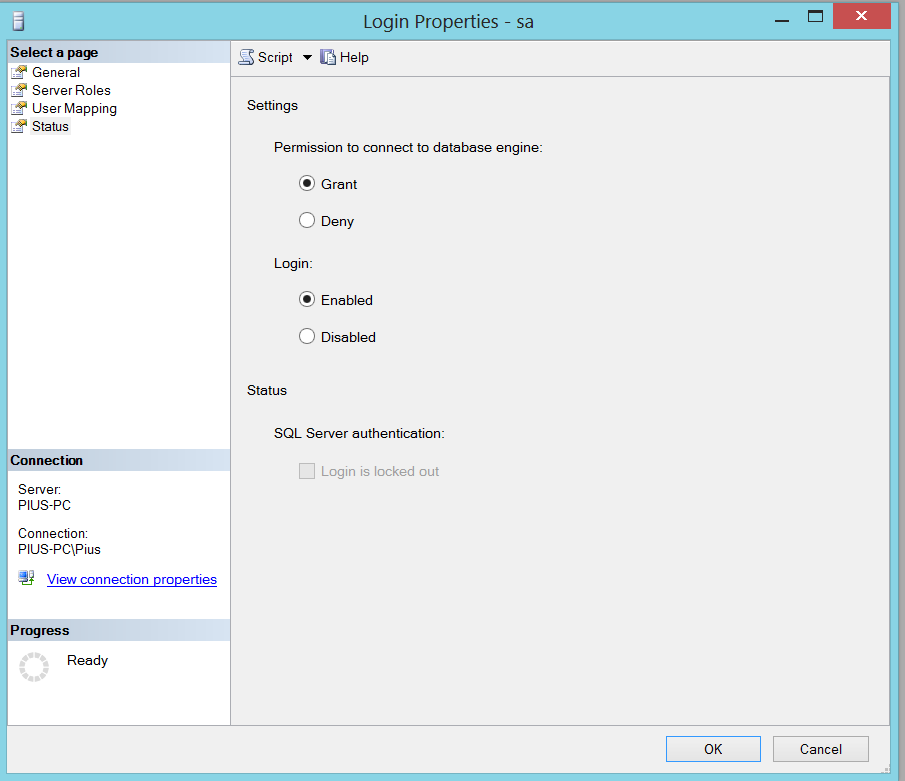905x781 pixels.
Task: Click the Script toolbar button
Action: pos(266,57)
